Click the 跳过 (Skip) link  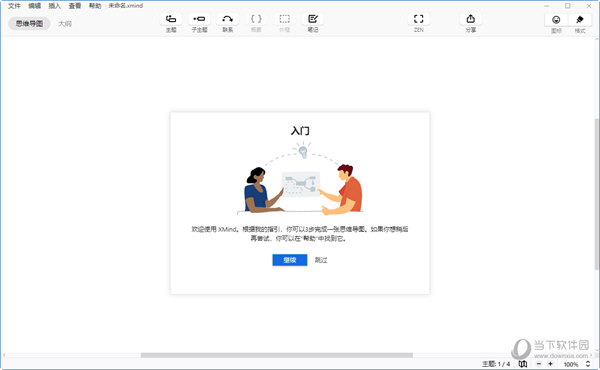tap(321, 260)
